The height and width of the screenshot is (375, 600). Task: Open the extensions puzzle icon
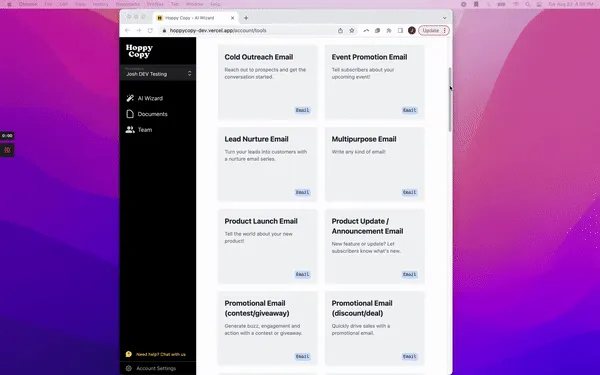click(389, 30)
